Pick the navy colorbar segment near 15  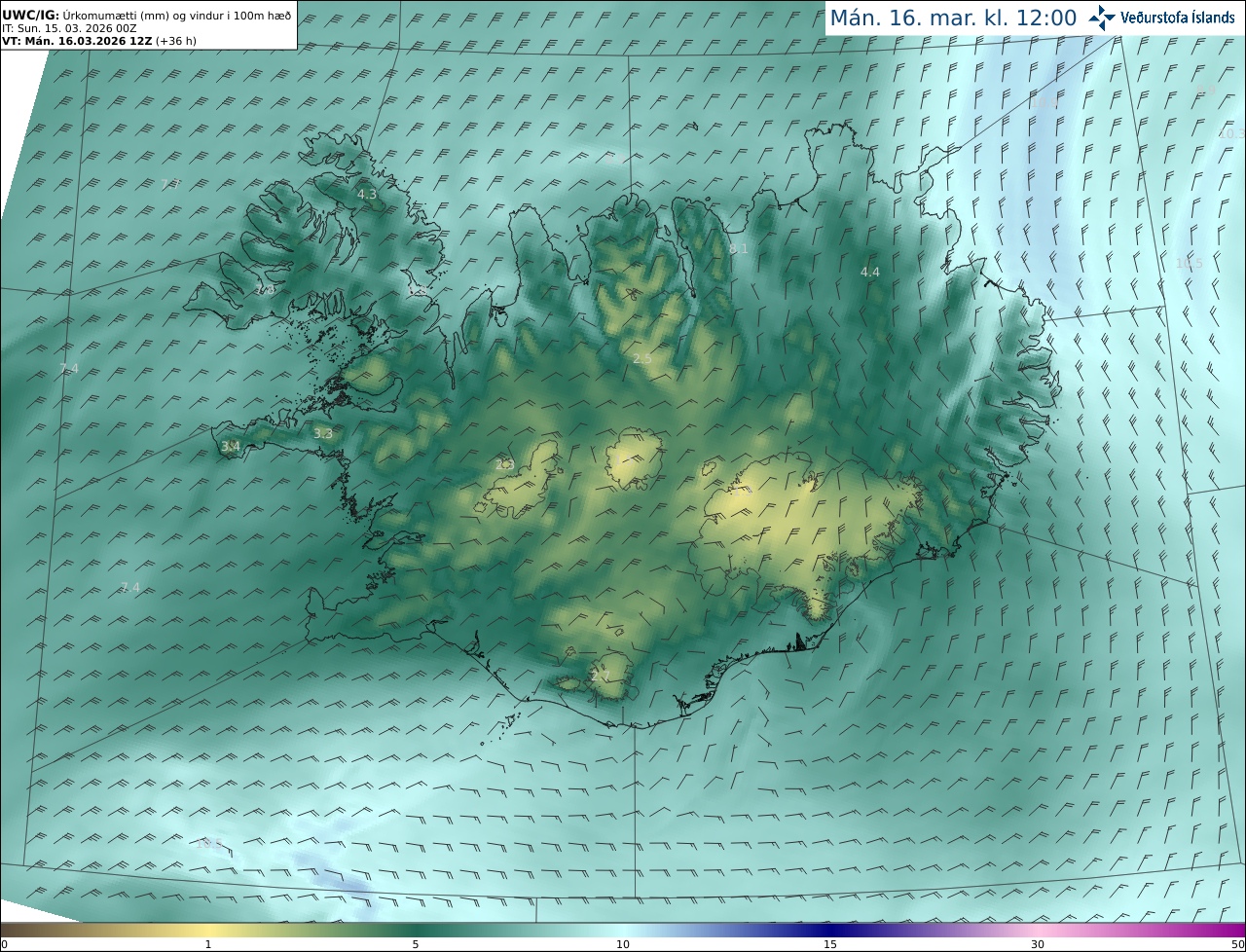[x=830, y=930]
